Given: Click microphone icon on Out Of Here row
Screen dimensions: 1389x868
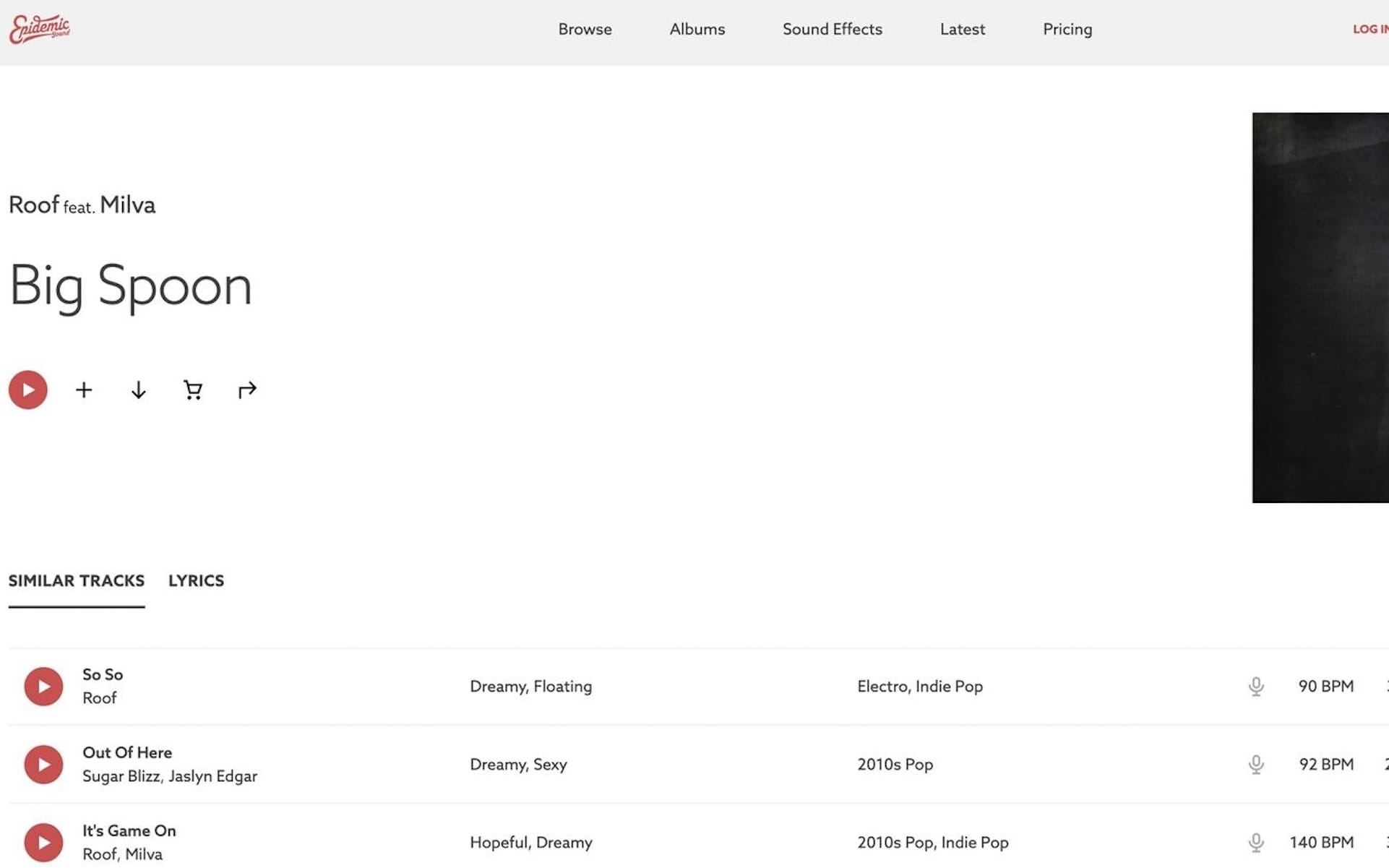Looking at the screenshot, I should click(x=1256, y=765).
